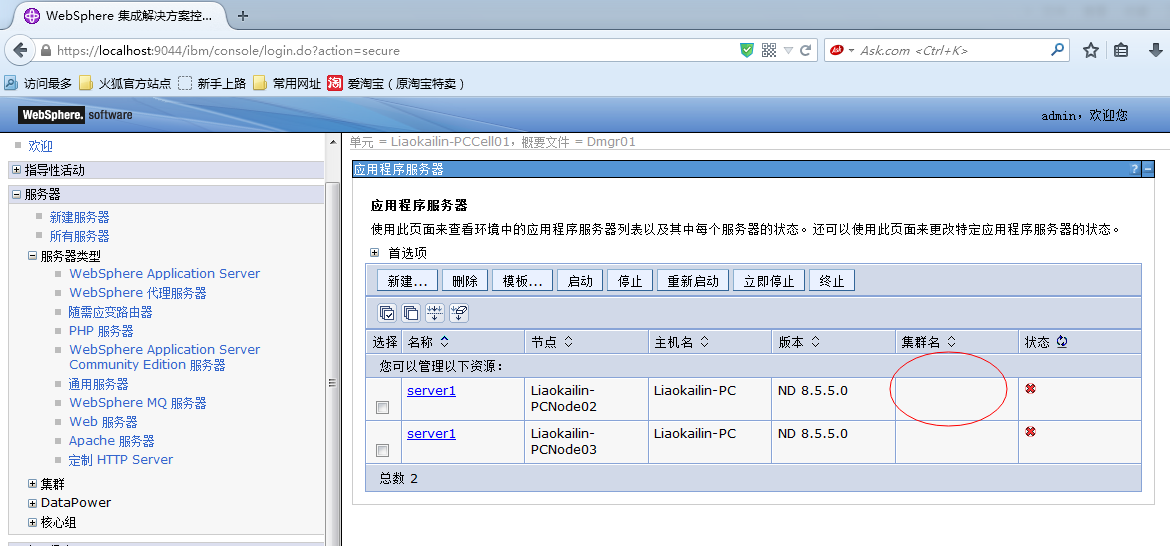Viewport: 1170px width, 546px height.
Task: Click the deselect-all icon in table toolbar
Action: 410,313
